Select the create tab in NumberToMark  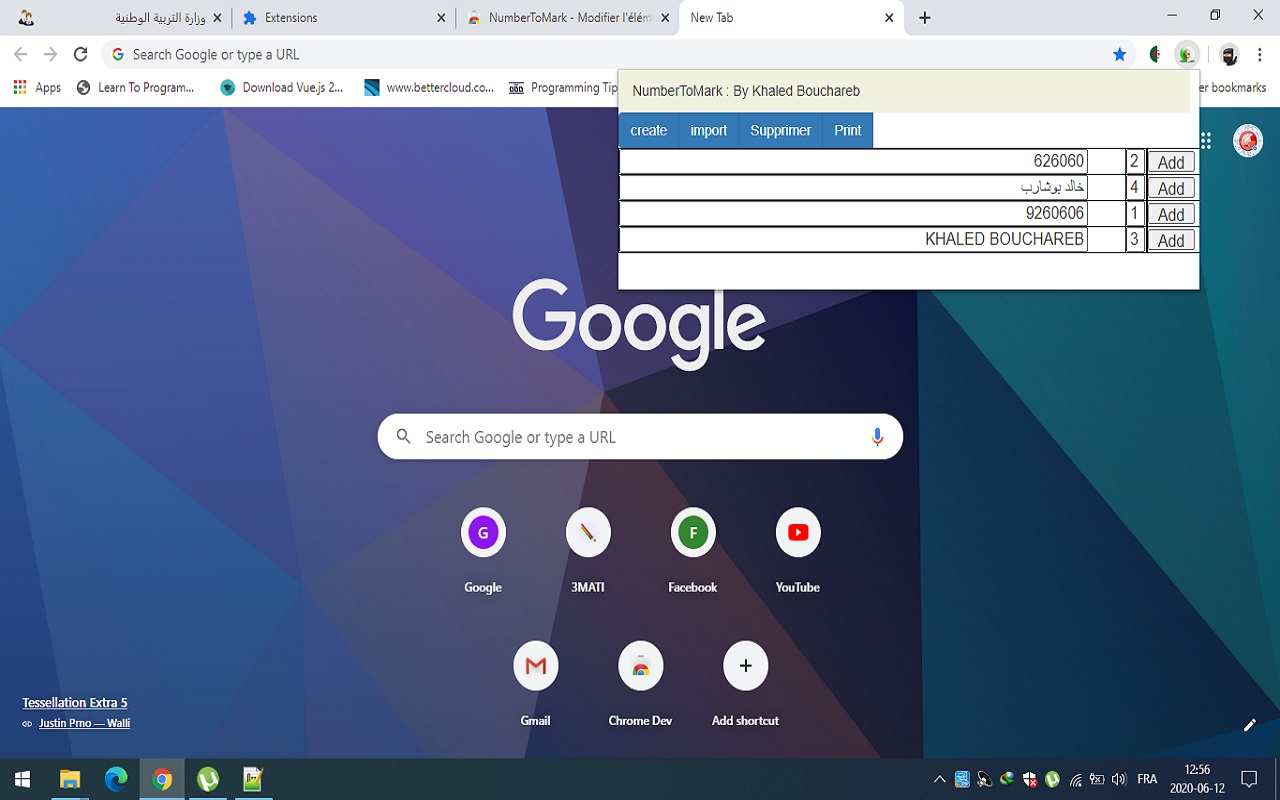click(x=648, y=130)
